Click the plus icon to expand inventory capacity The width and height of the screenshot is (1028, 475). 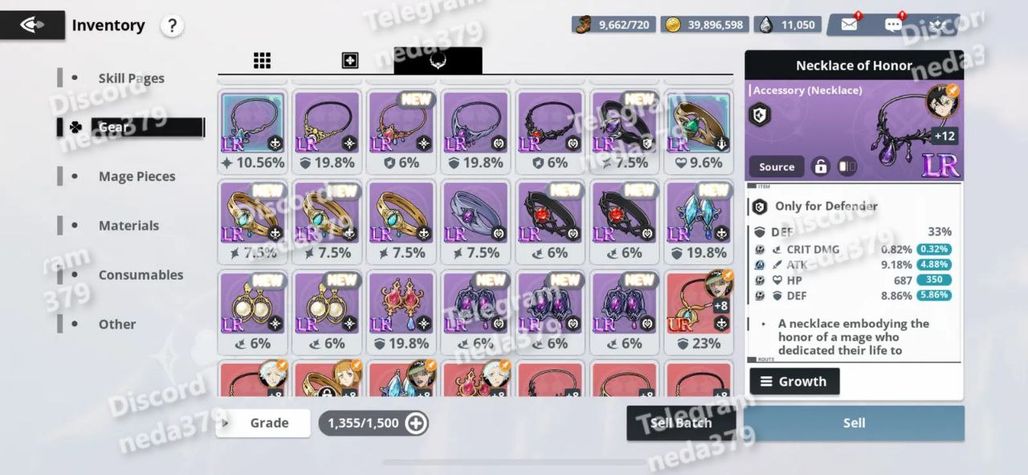point(416,423)
